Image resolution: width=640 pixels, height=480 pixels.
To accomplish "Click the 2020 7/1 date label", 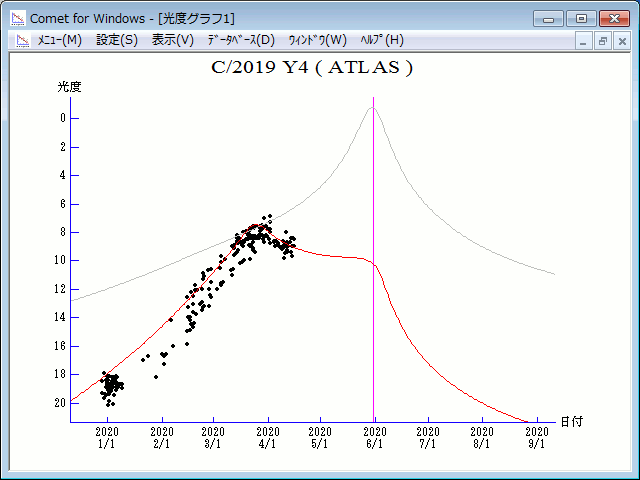I will [428, 437].
